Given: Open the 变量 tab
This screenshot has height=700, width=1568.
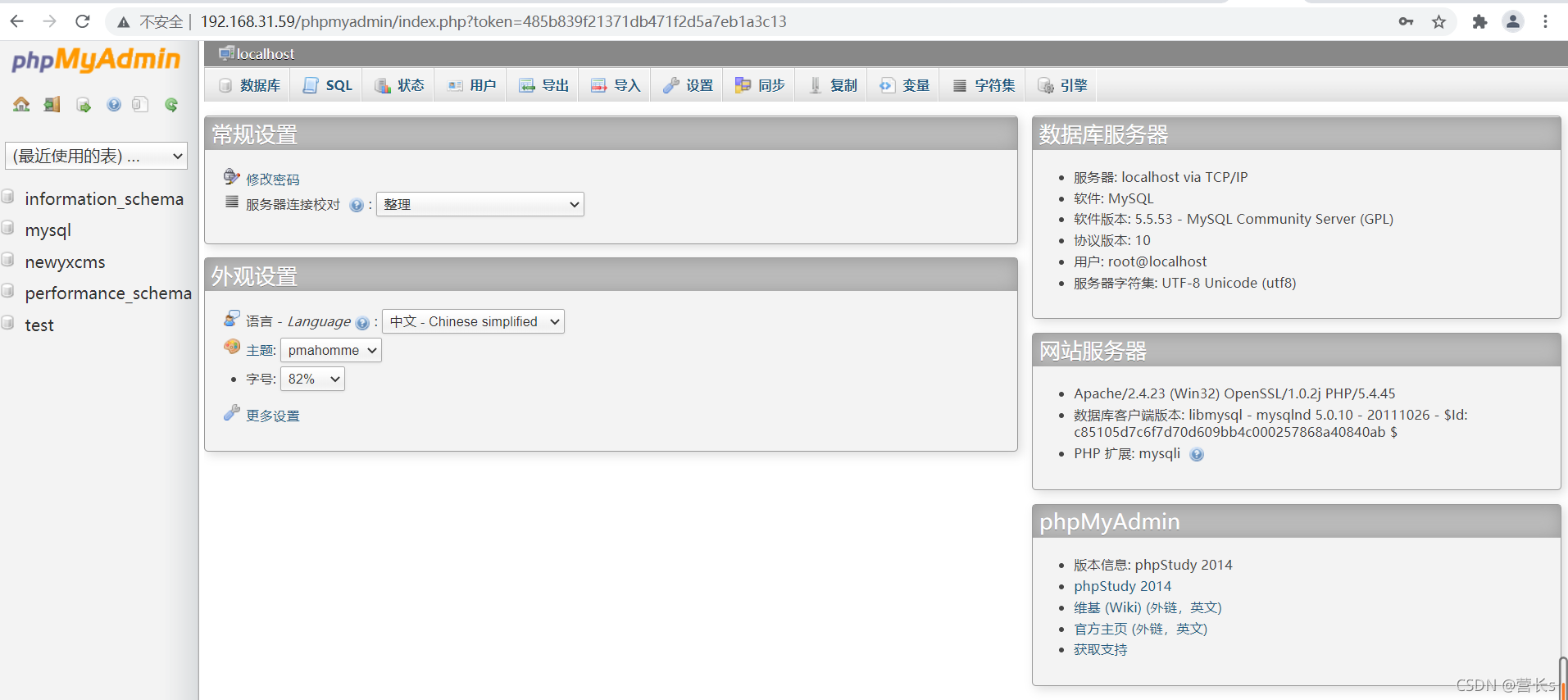Looking at the screenshot, I should pos(904,85).
